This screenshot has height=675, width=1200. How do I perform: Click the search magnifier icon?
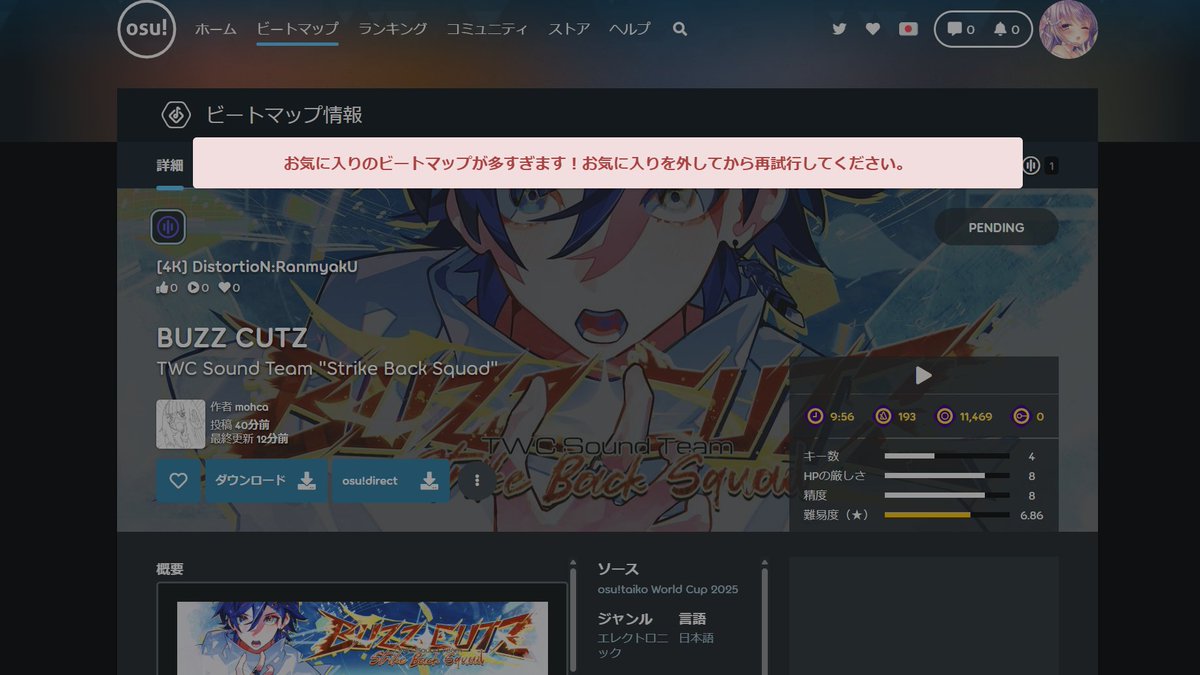pos(680,29)
